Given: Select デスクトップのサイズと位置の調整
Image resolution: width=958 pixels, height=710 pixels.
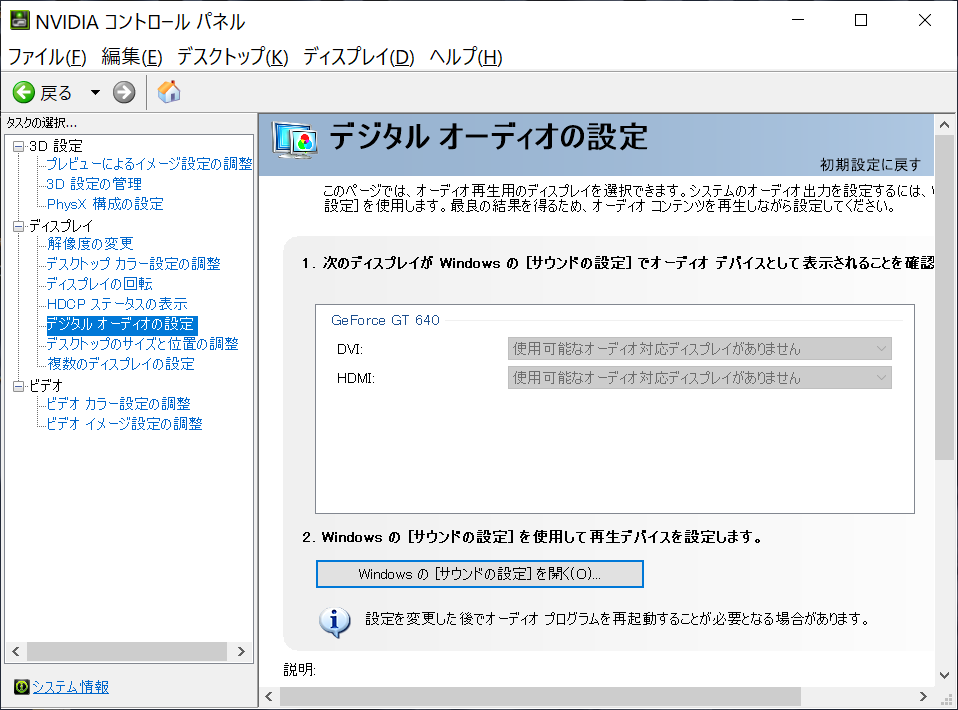Looking at the screenshot, I should (x=142, y=344).
